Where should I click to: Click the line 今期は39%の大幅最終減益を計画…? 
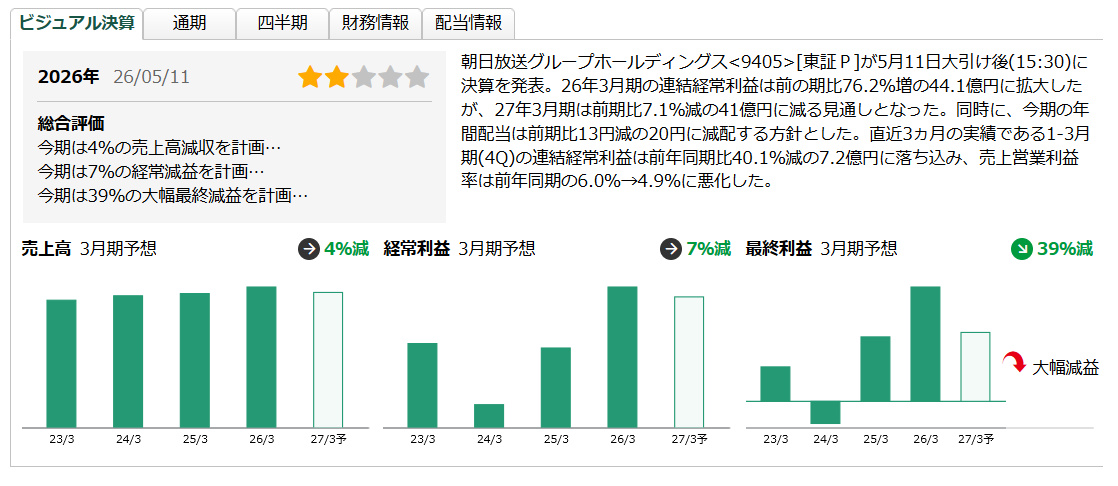tap(173, 195)
